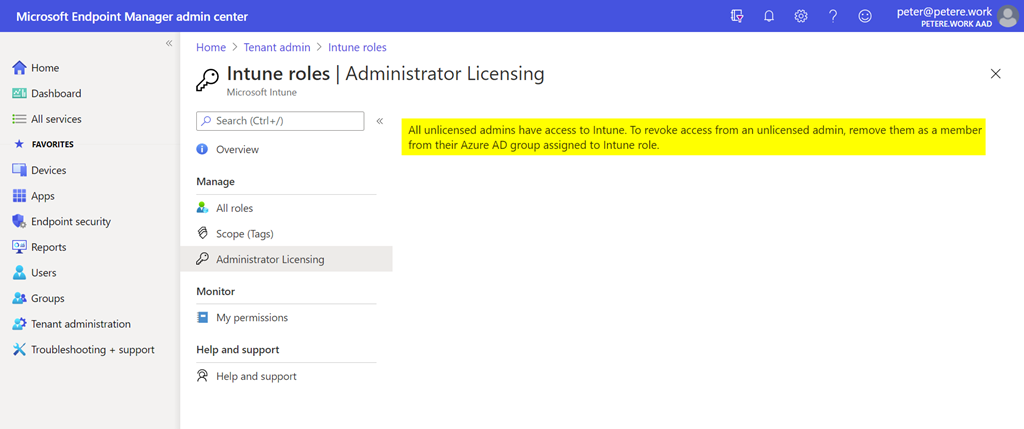
Task: Select My permissions under Monitor
Action: point(251,318)
